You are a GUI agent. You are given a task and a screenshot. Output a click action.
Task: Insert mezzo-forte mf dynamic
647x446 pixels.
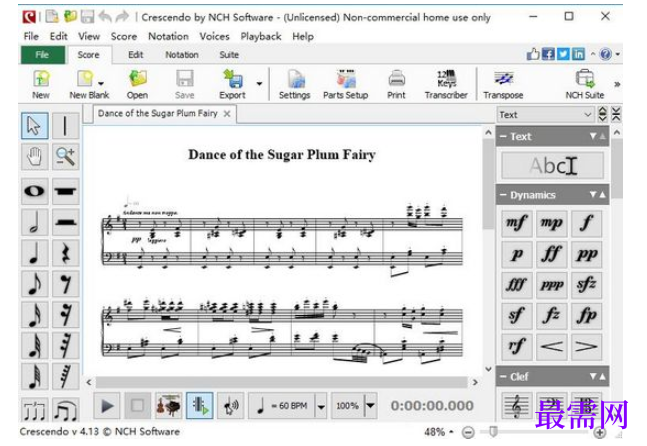click(x=516, y=223)
